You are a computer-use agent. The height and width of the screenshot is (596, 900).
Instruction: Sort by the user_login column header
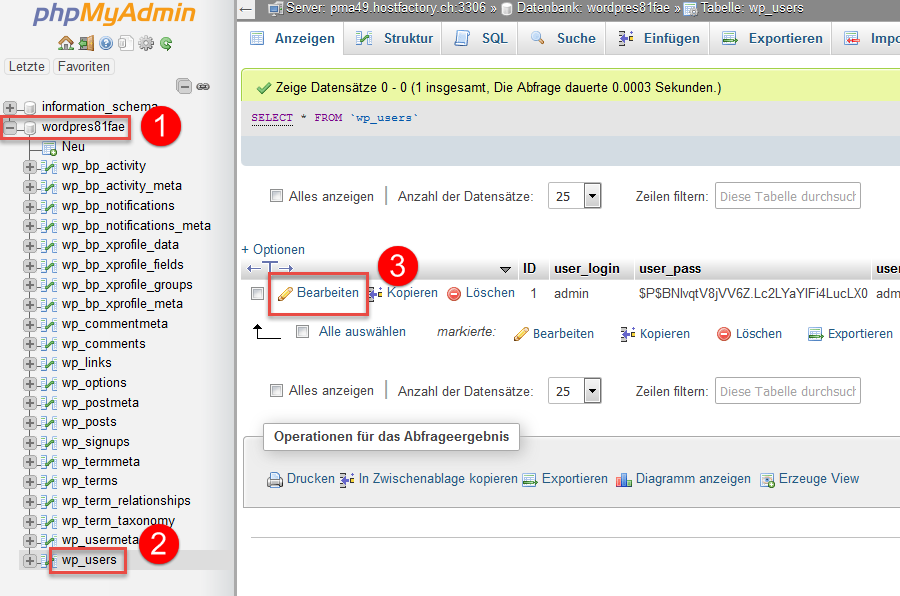tap(587, 269)
